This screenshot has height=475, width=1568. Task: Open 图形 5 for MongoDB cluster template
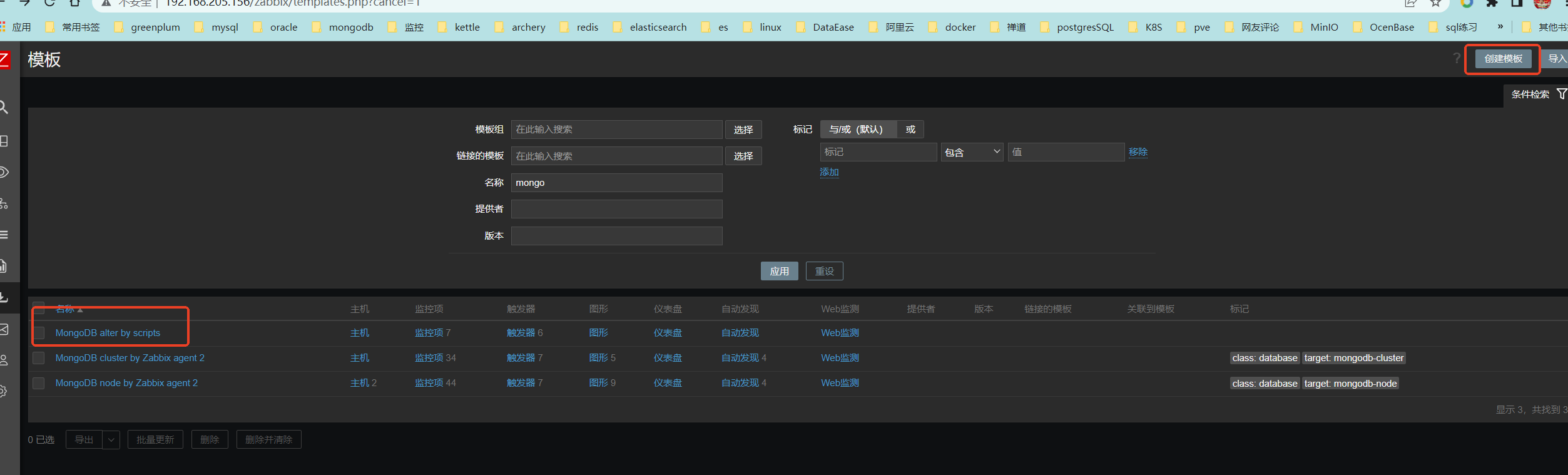tap(603, 358)
